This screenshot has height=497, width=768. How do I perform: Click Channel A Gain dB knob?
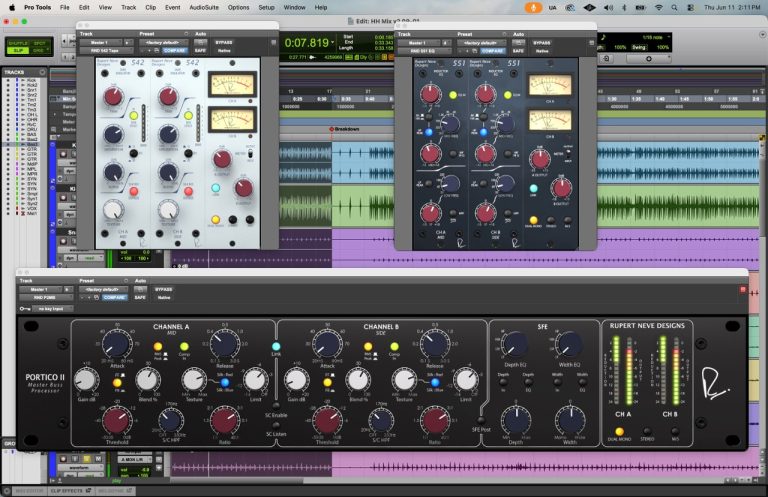(x=86, y=380)
